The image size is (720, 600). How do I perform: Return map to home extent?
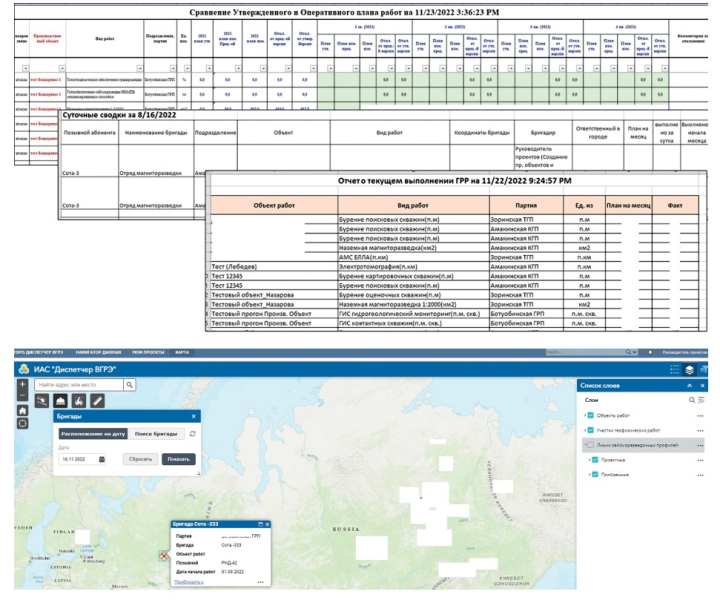click(x=22, y=410)
